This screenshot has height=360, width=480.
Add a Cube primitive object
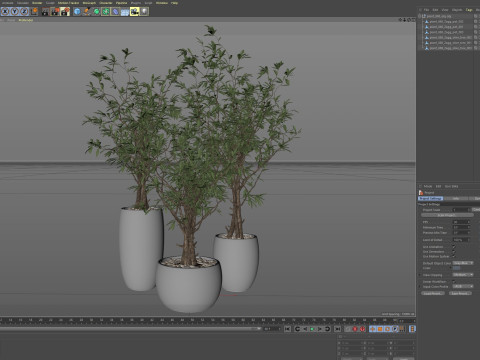coord(77,12)
